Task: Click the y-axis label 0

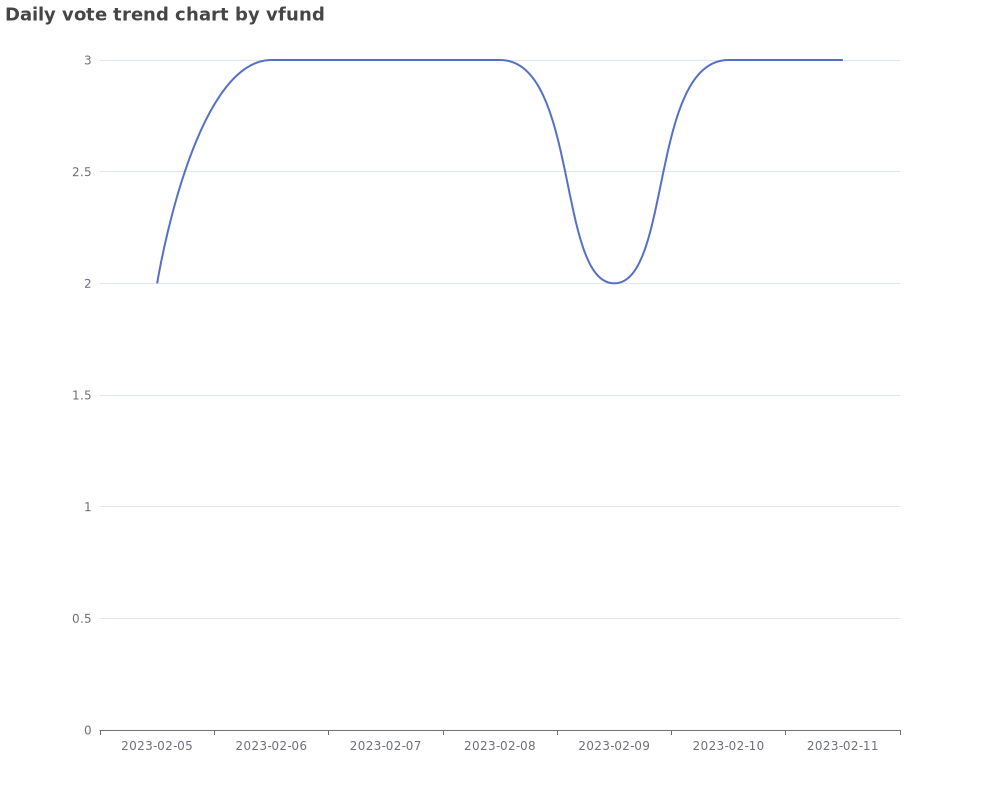Action: click(88, 730)
